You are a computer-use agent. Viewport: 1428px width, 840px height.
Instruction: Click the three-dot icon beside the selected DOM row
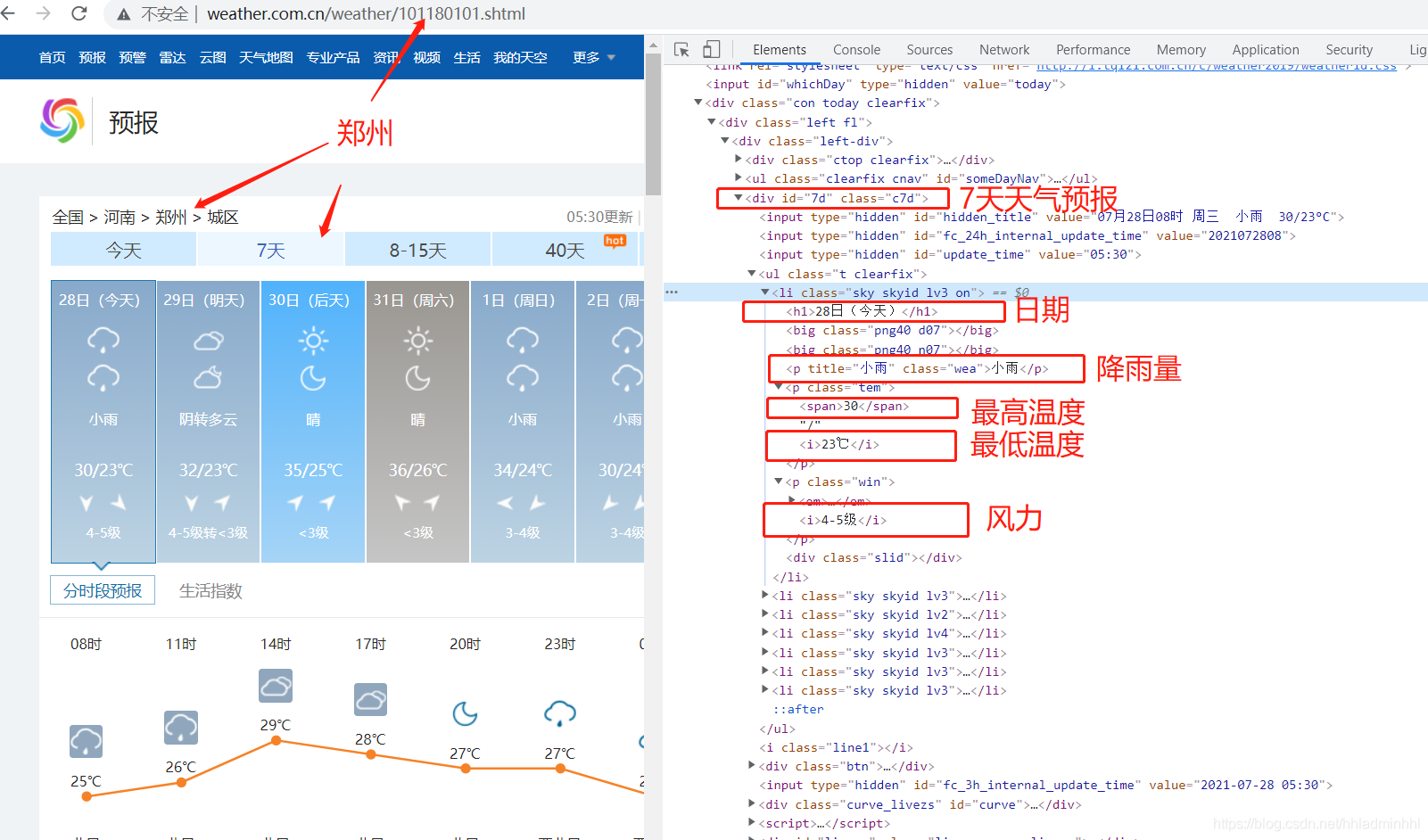[x=672, y=292]
